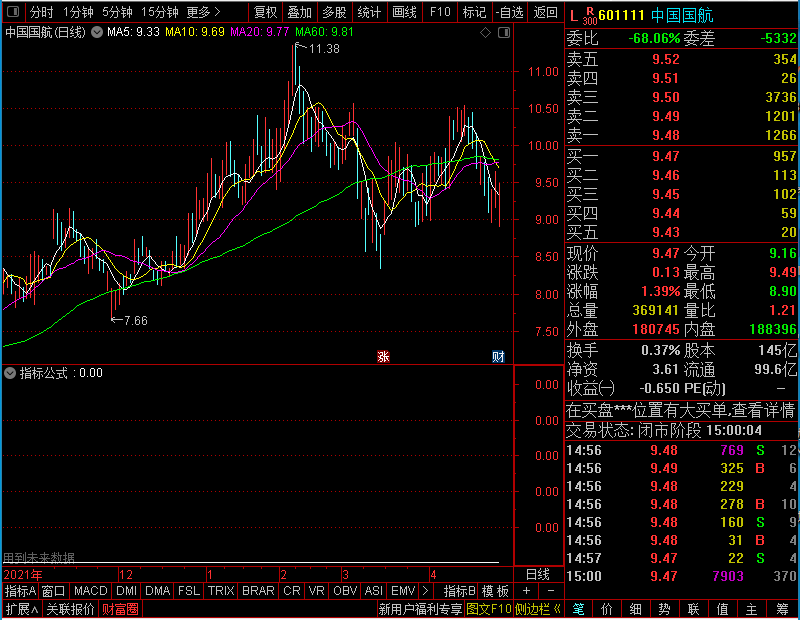This screenshot has width=800, height=620.
Task: Select 势 trend tab
Action: [x=664, y=609]
